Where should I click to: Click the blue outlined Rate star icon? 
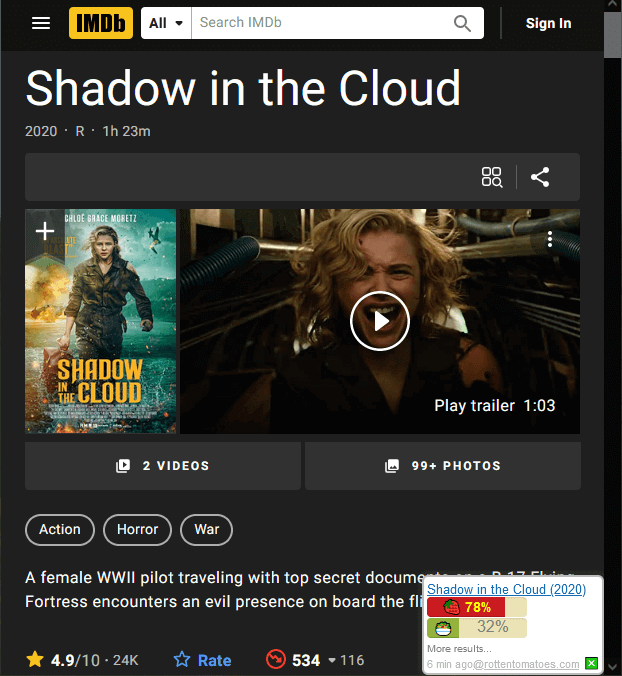click(x=182, y=660)
